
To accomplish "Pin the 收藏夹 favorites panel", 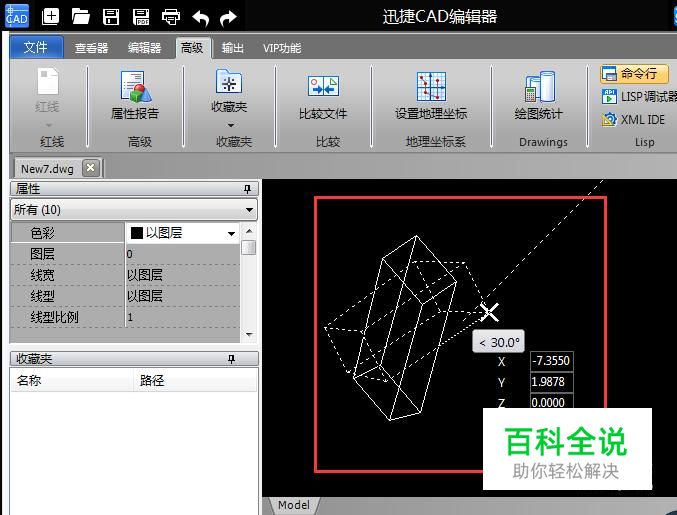I will [231, 359].
